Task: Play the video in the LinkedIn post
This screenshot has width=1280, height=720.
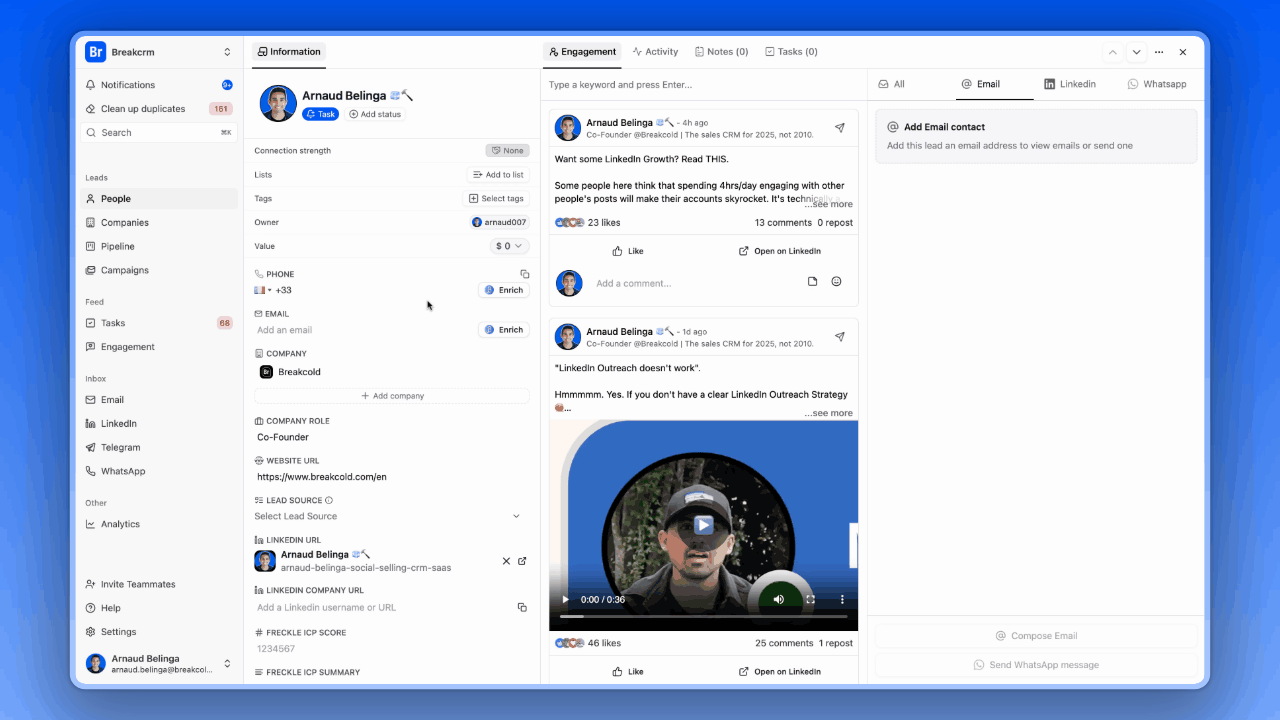Action: (704, 525)
